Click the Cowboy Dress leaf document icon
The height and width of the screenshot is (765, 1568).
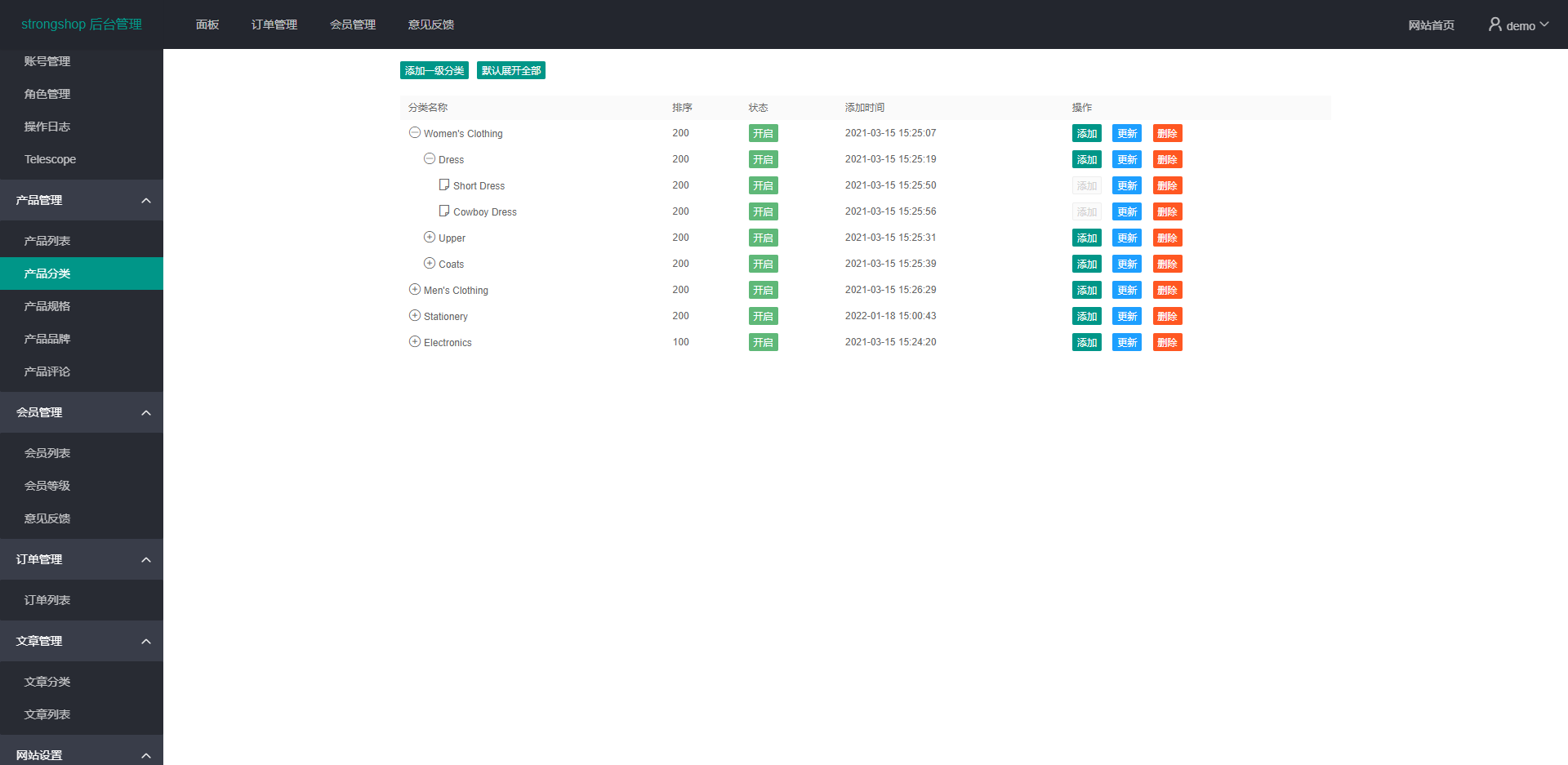click(x=444, y=211)
